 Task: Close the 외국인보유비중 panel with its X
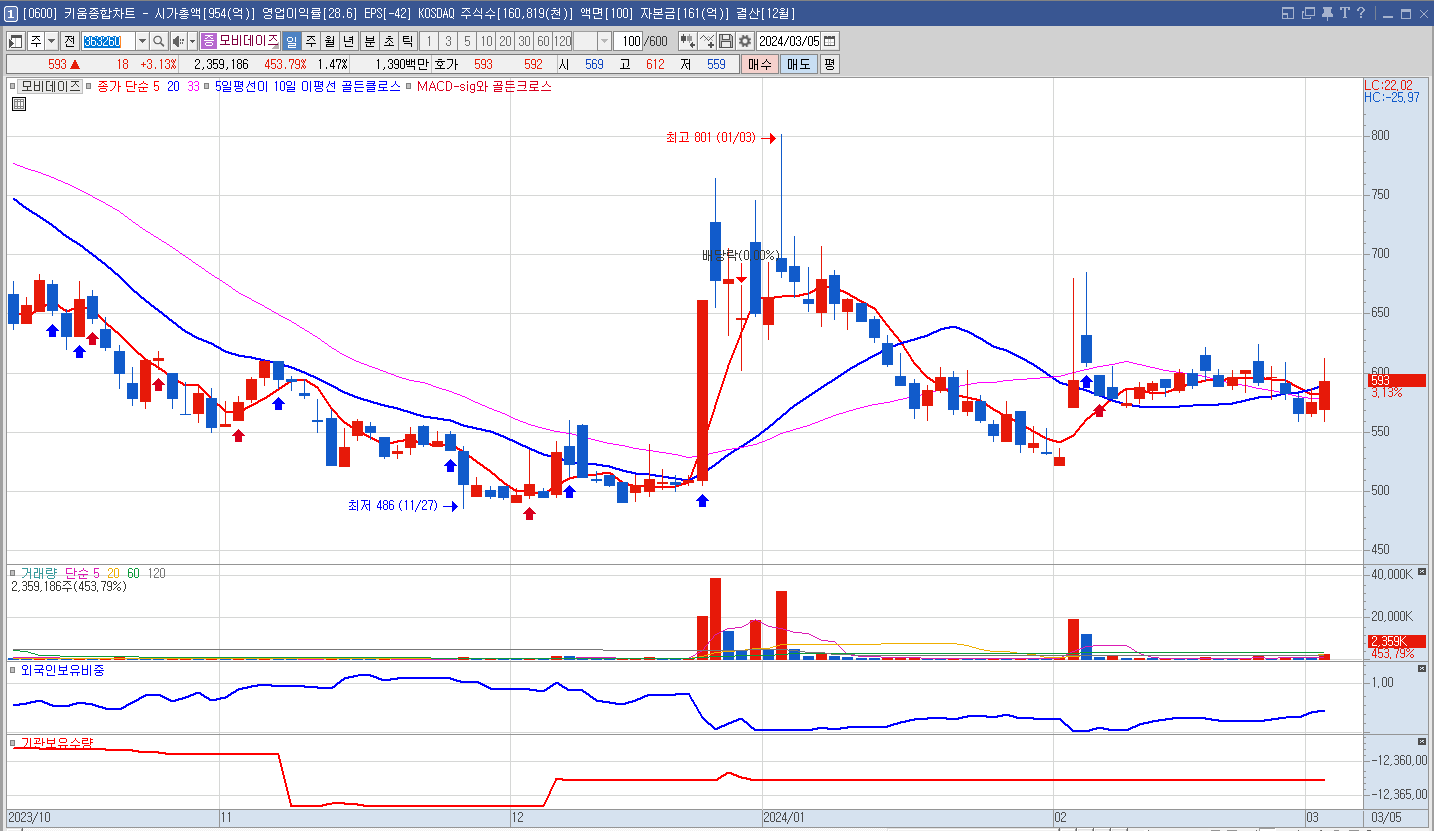click(1422, 670)
